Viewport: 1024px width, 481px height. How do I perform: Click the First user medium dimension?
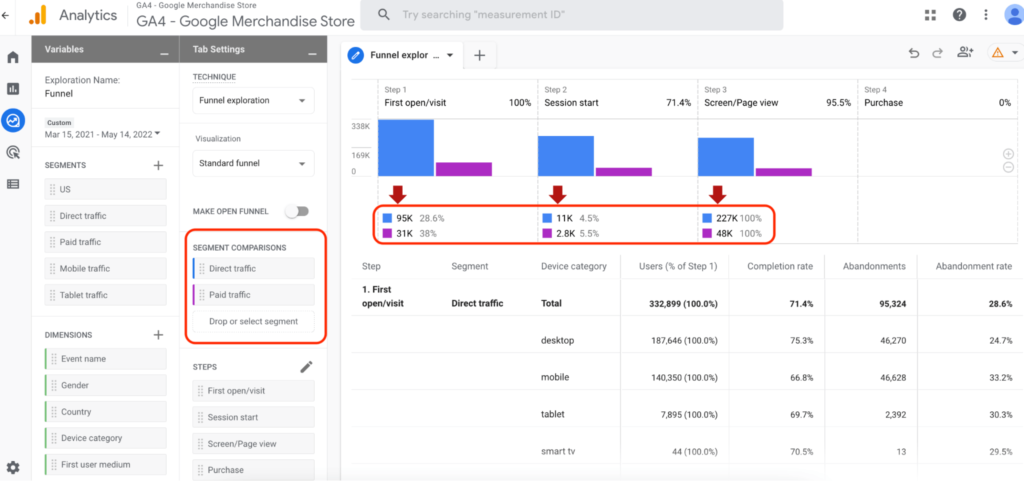(x=105, y=465)
